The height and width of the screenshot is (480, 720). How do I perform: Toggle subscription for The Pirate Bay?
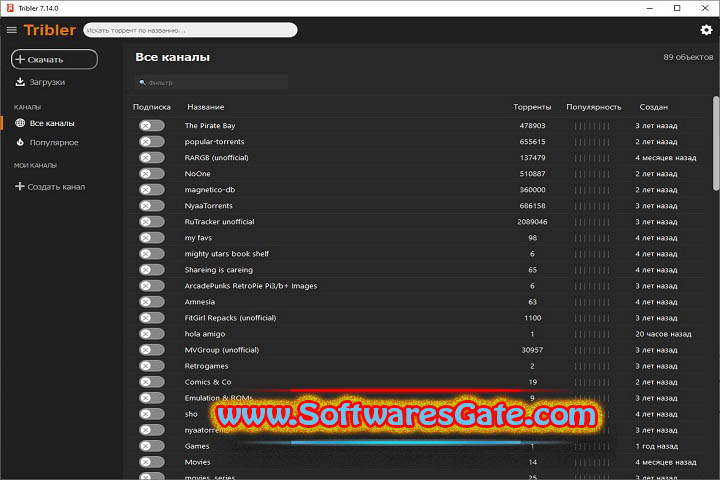[152, 125]
